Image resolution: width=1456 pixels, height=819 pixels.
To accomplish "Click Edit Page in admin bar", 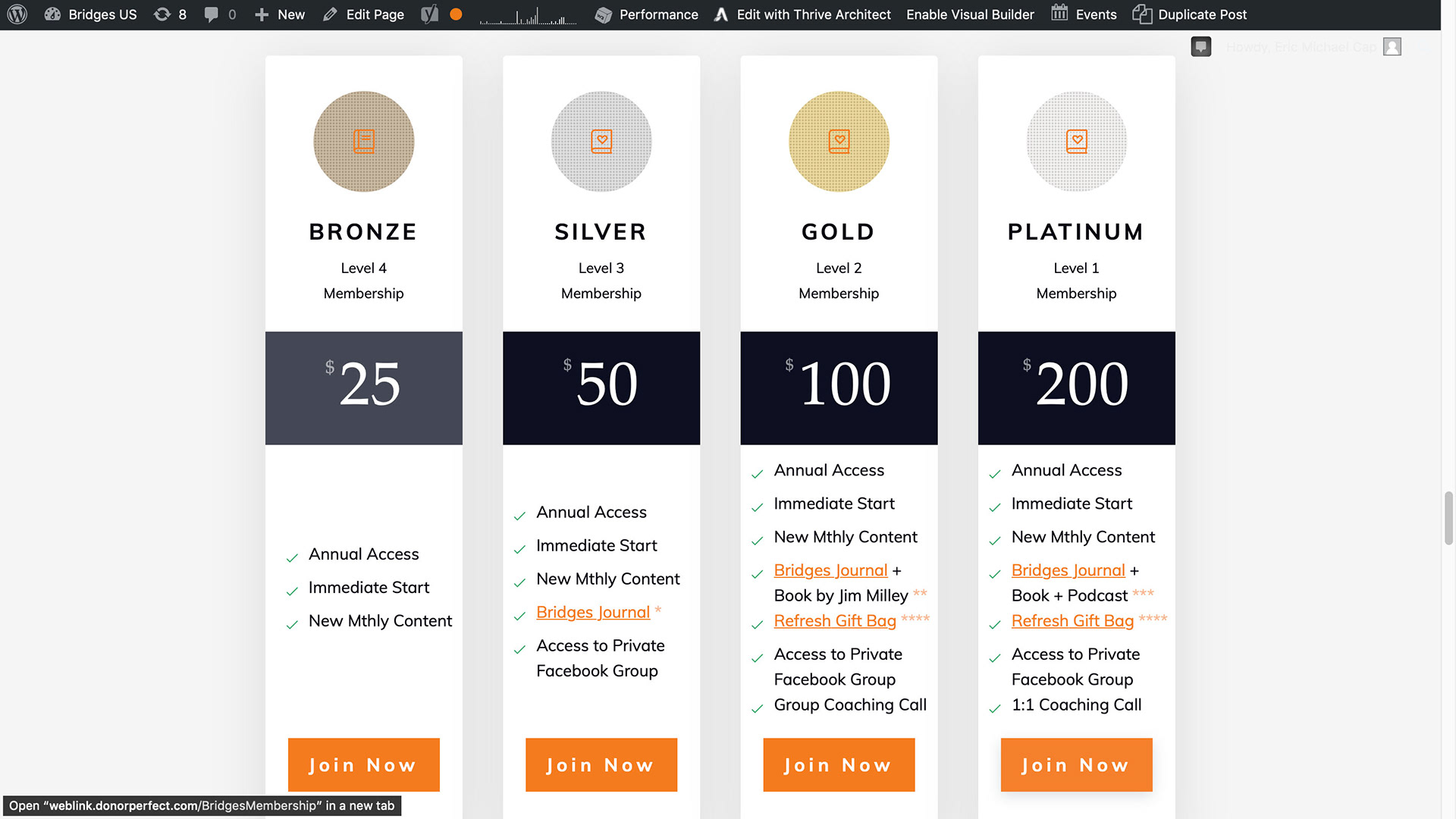I will [363, 14].
